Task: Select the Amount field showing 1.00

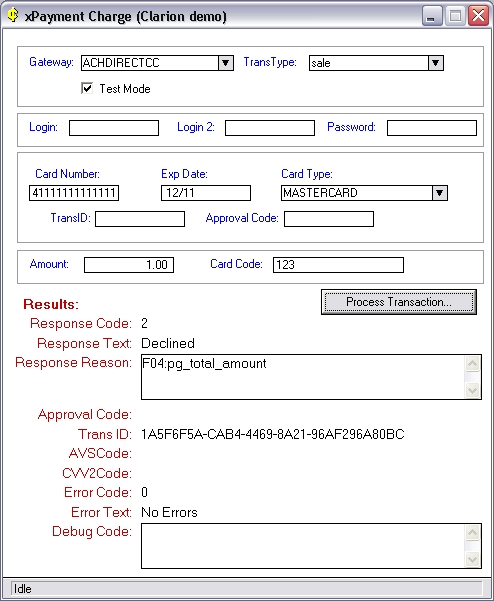Action: (129, 265)
